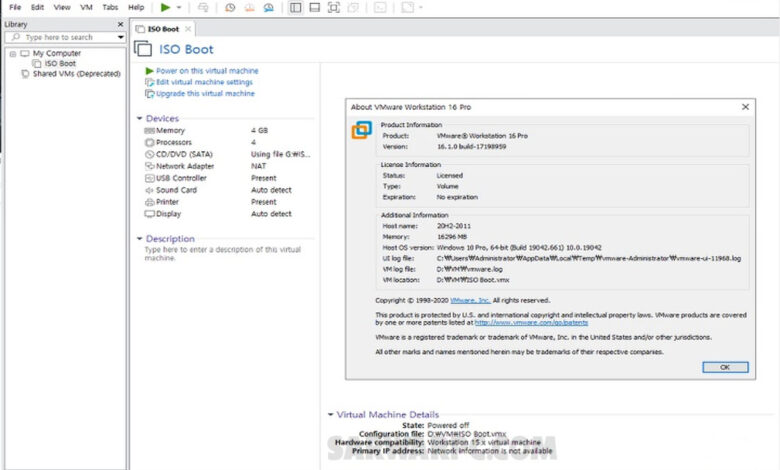Click Upgrade this virtual machine

tap(205, 94)
